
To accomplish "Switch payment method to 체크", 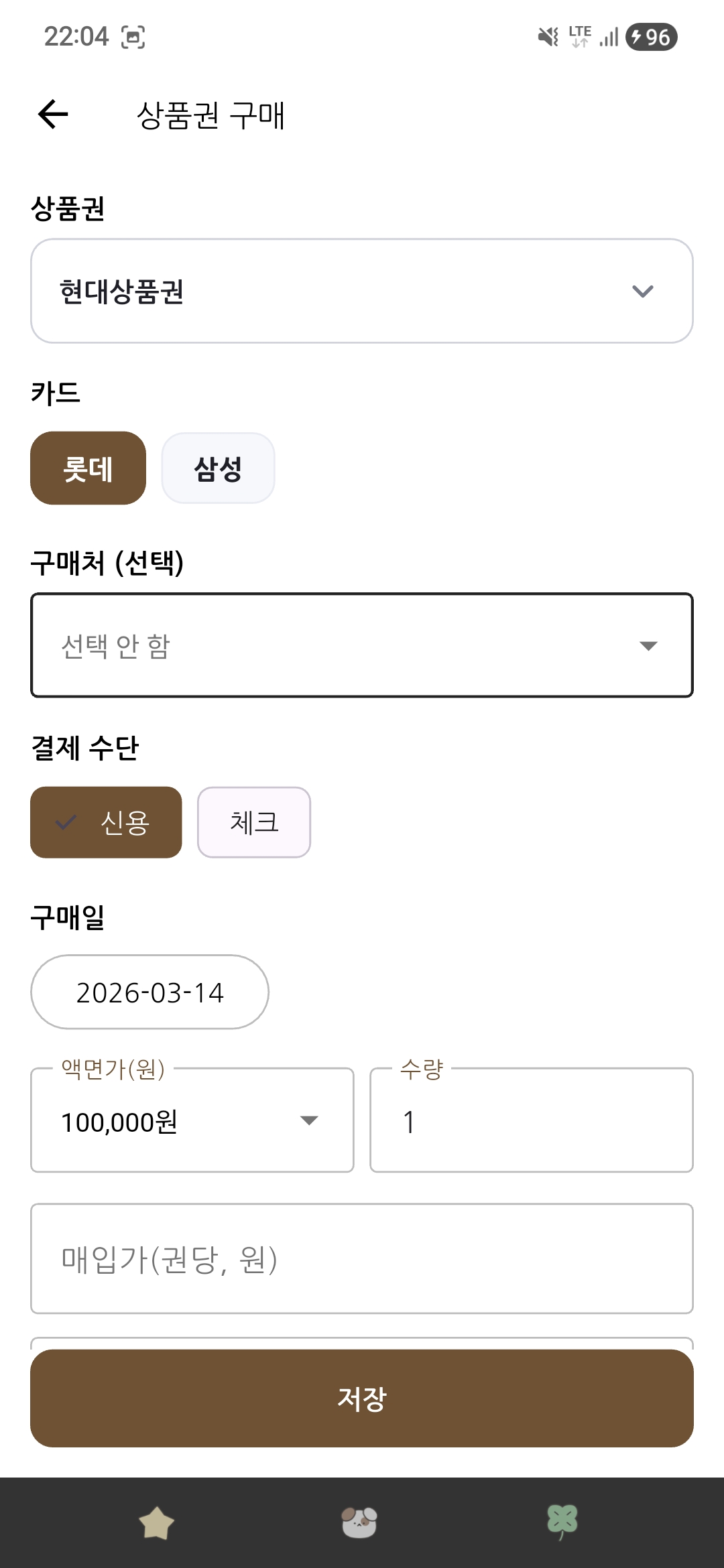I will [x=253, y=822].
